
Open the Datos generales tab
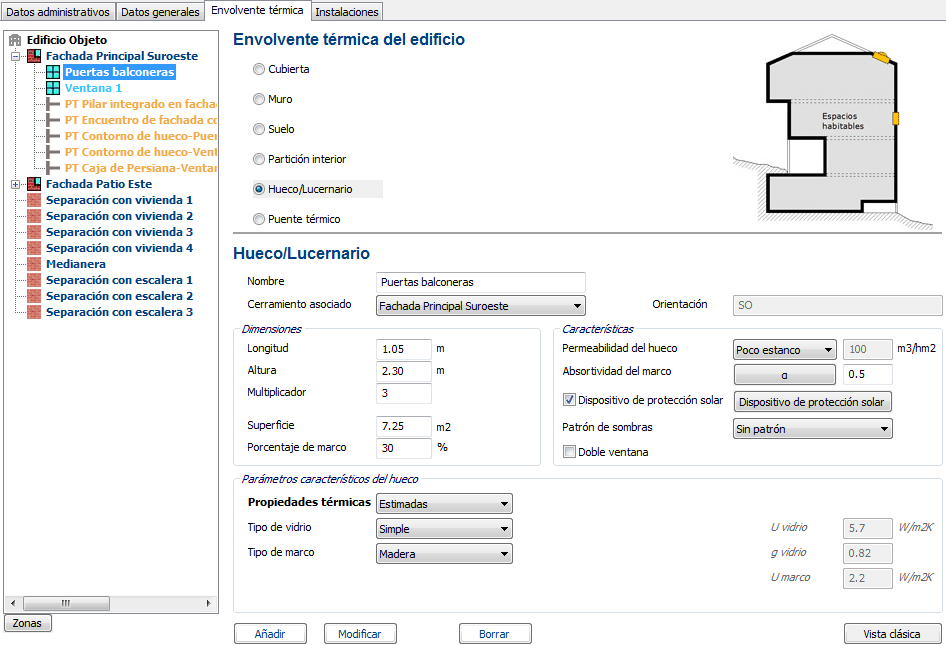coord(160,11)
